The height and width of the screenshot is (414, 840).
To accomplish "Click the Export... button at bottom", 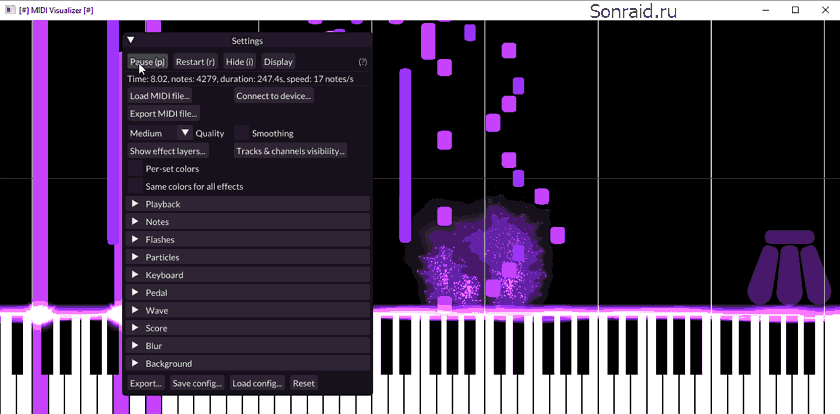I will coord(146,383).
